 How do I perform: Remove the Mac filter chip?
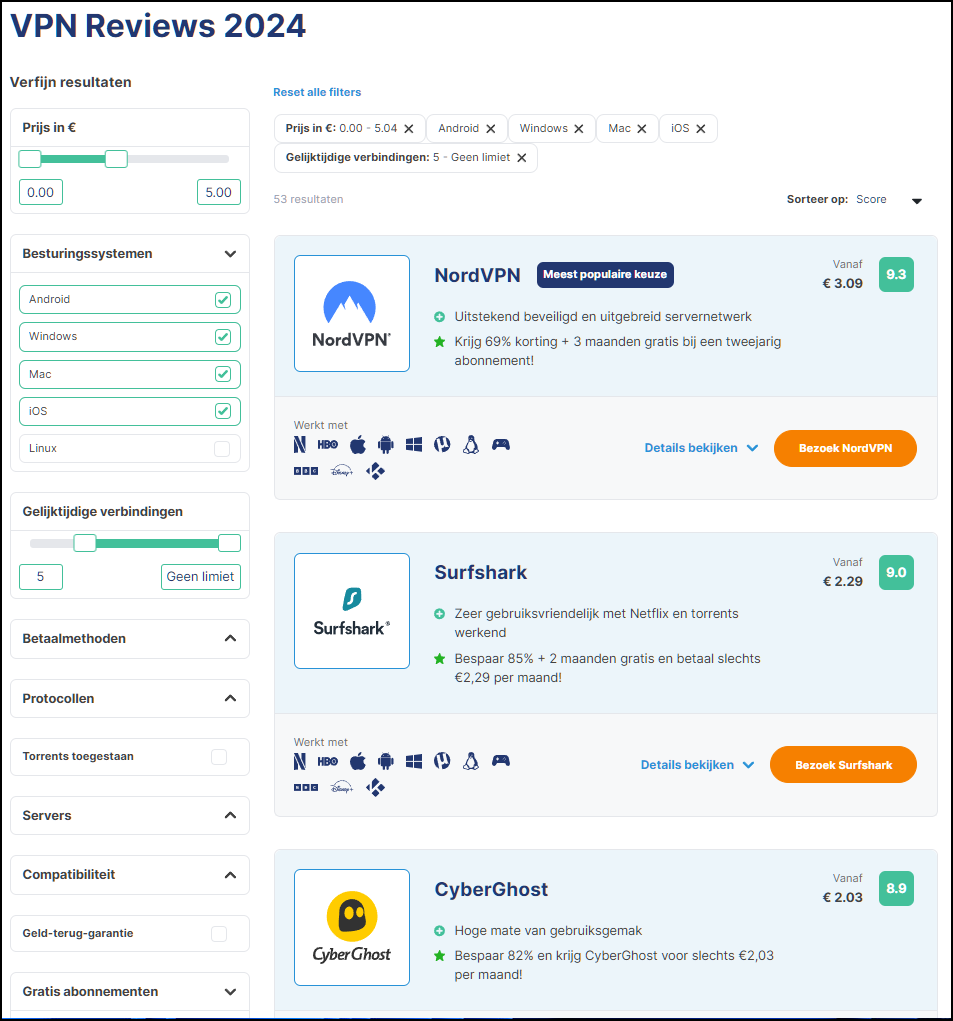642,129
